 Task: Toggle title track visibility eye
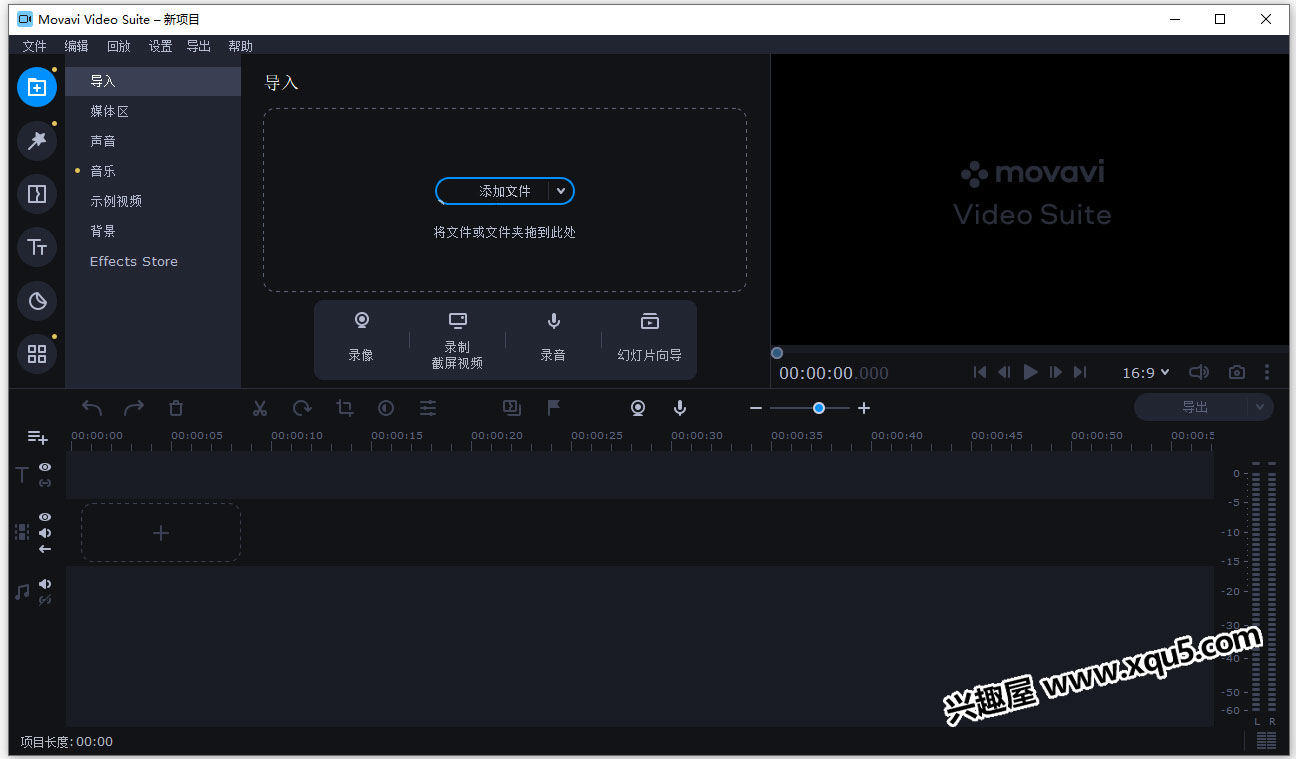(45, 467)
